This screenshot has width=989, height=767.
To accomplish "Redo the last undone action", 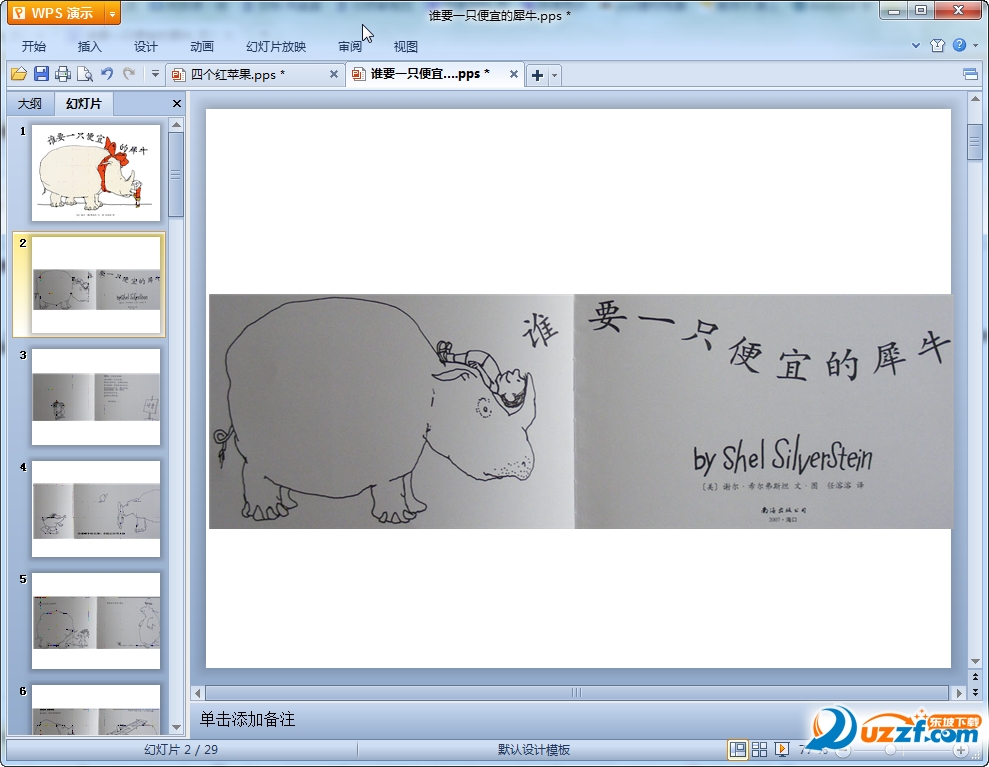I will coord(129,74).
